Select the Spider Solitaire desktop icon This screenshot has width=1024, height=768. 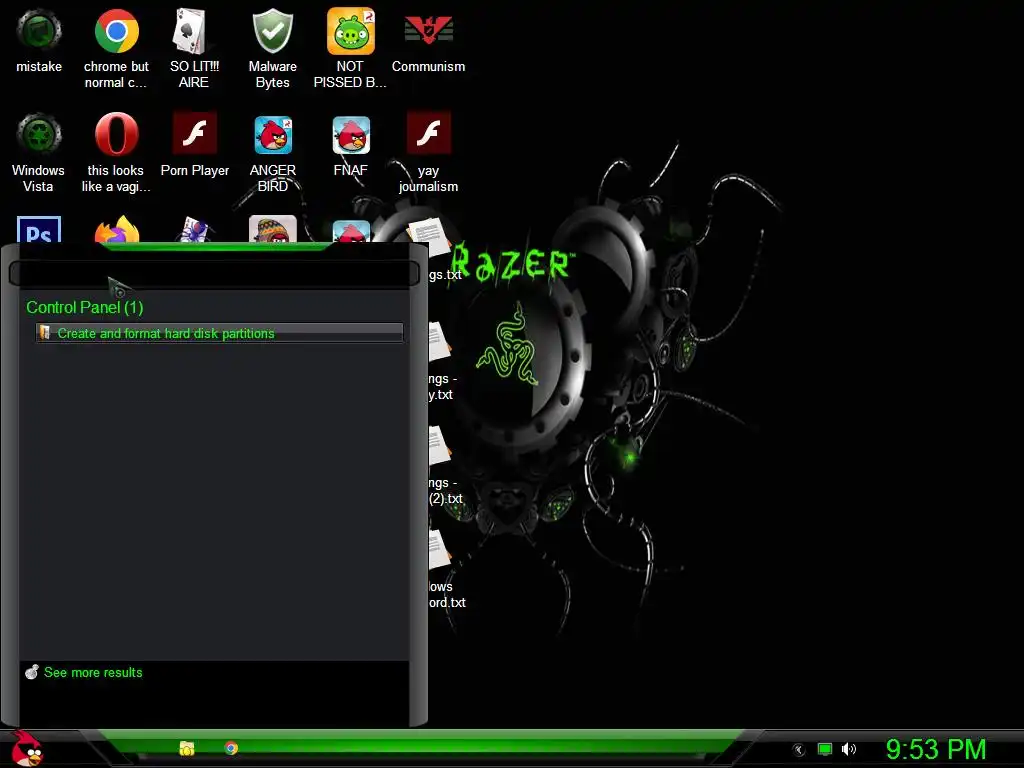click(194, 230)
